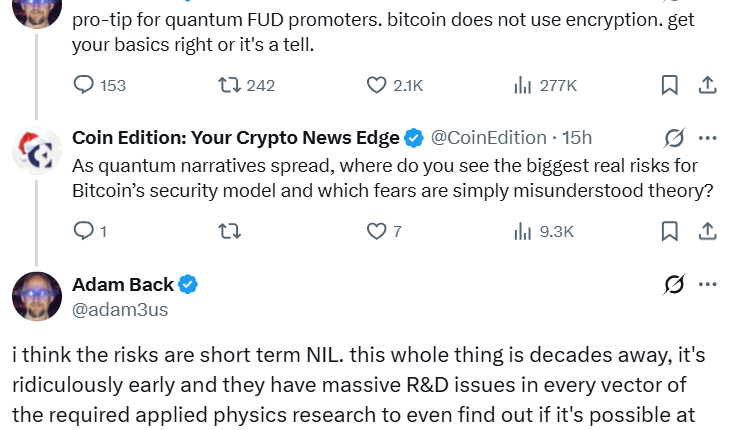This screenshot has width=732, height=430.
Task: Reply to the quantum FUD post
Action: point(84,86)
